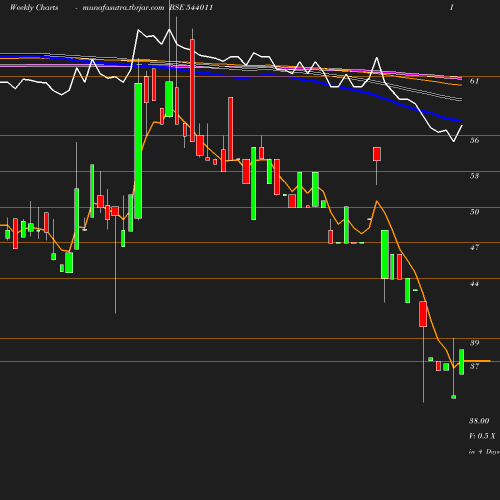Click the price label 44
Screen dimensions: 500x500
point(474,283)
